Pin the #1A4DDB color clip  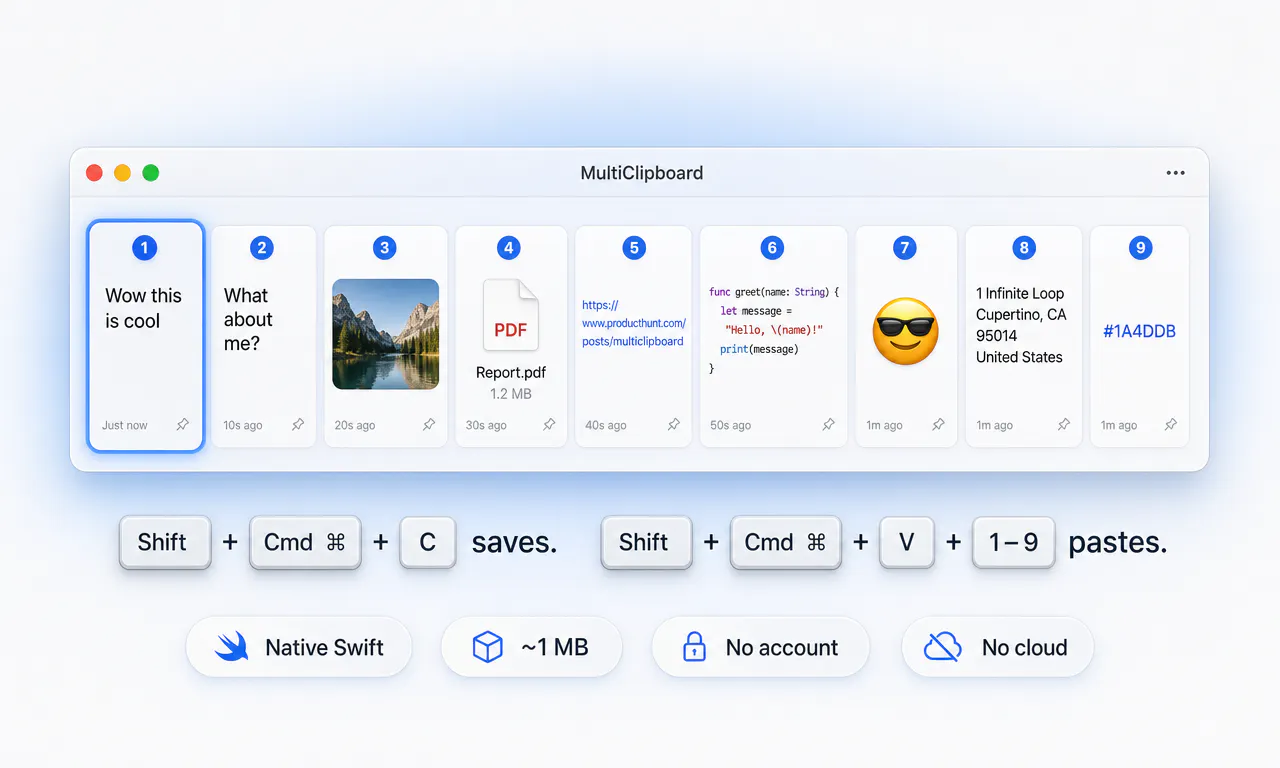click(x=1170, y=425)
